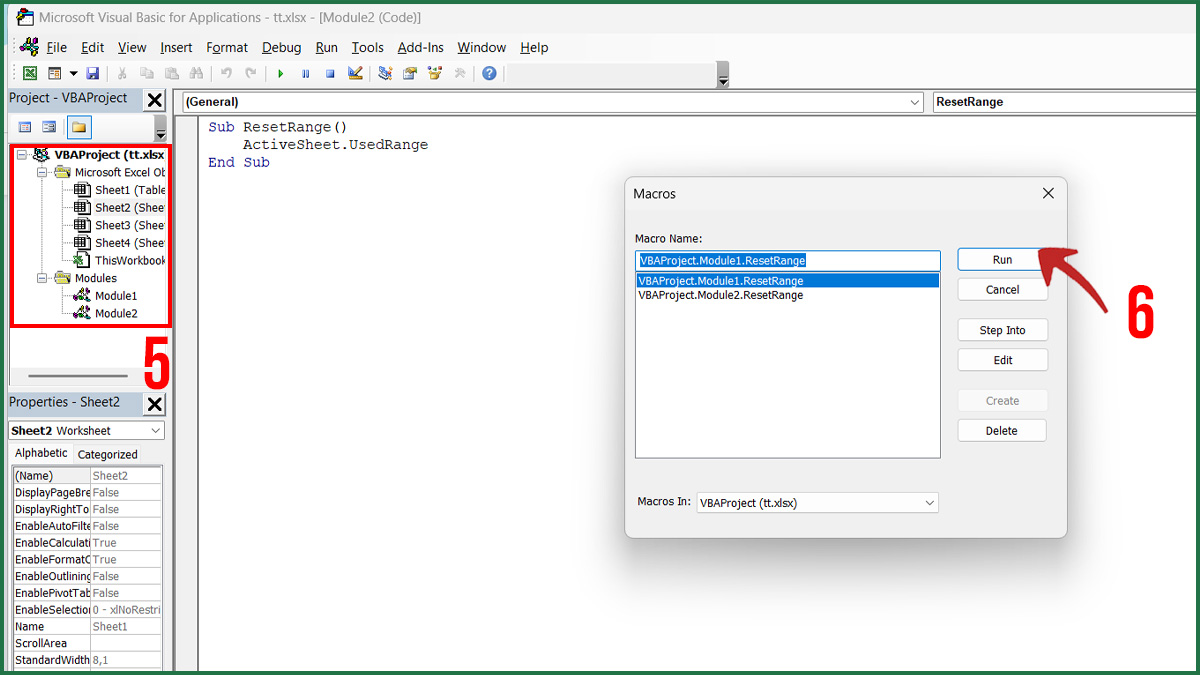Open the Debug menu
Viewport: 1200px width, 675px height.
coord(281,47)
